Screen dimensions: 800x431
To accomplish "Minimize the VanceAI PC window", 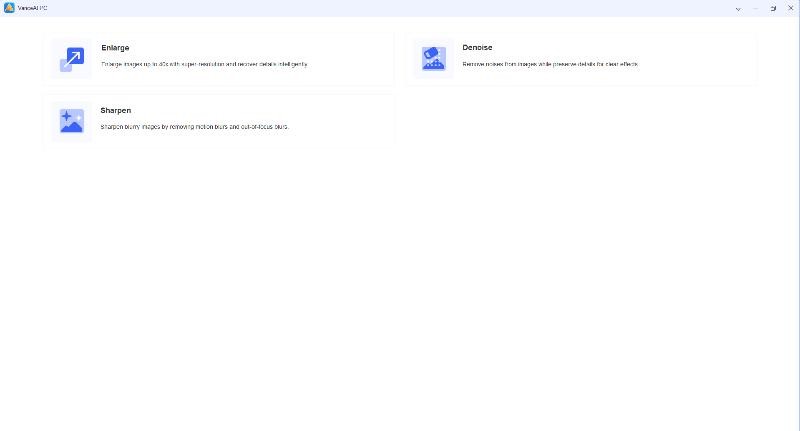I will coord(756,9).
